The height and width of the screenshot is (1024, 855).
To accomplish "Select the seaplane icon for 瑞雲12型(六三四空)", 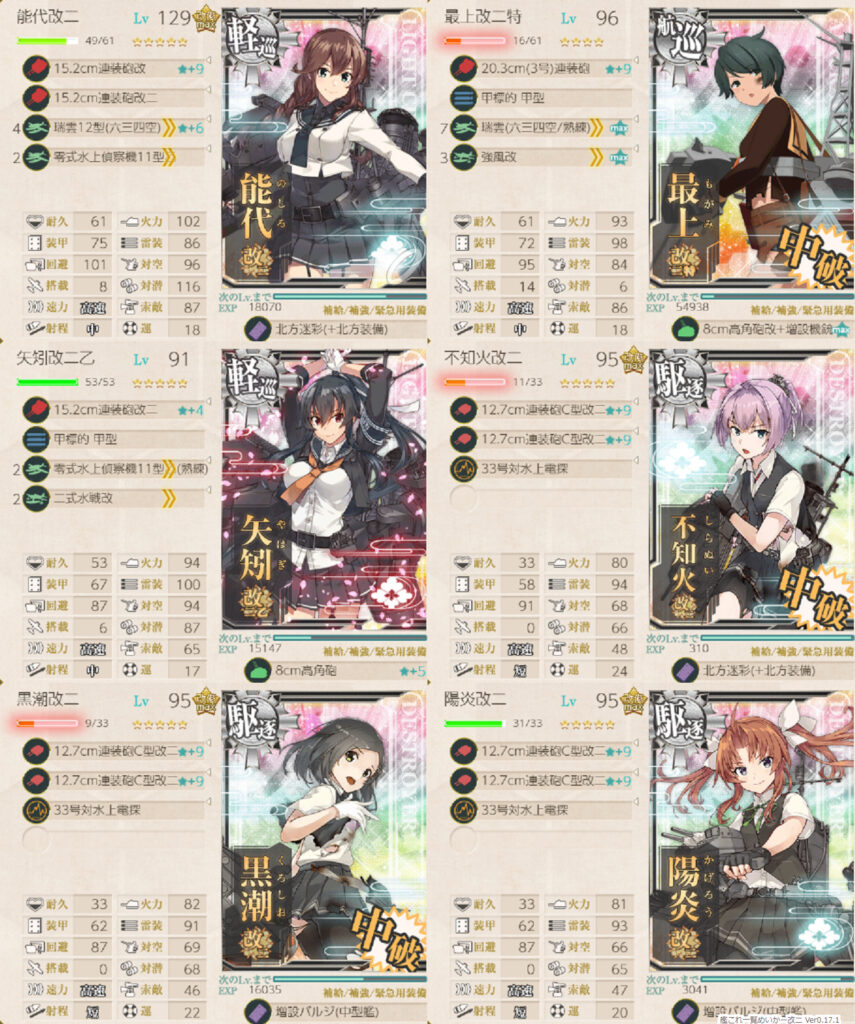I will pos(36,128).
